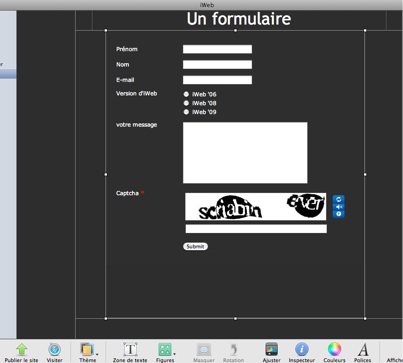Open the Visiter compass icon
Image resolution: width=403 pixels, height=363 pixels.
[54, 350]
